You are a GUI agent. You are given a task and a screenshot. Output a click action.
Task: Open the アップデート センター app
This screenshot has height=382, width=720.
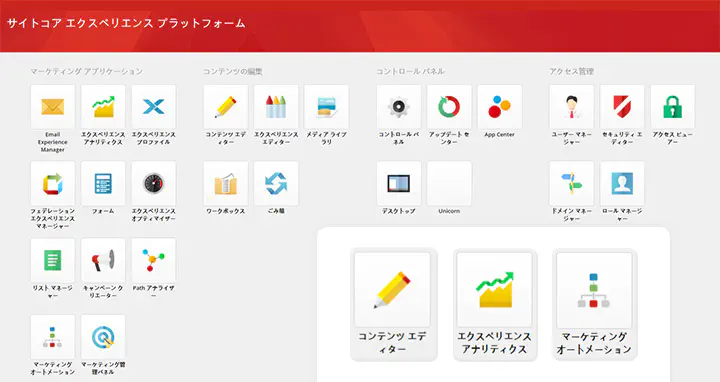(x=449, y=107)
